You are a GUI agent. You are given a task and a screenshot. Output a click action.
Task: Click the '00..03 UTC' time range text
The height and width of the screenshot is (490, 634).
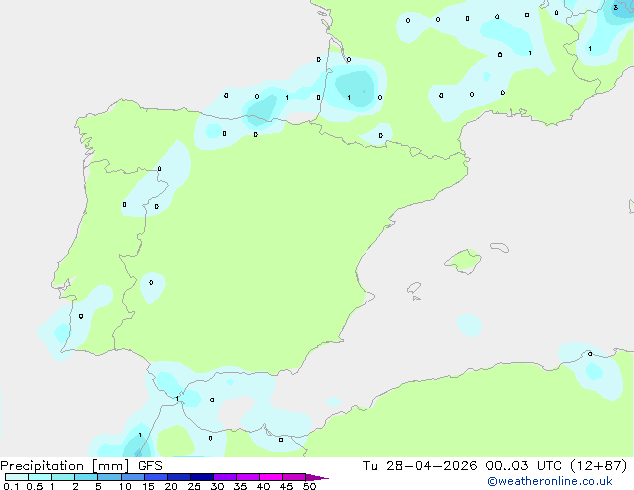point(523,466)
